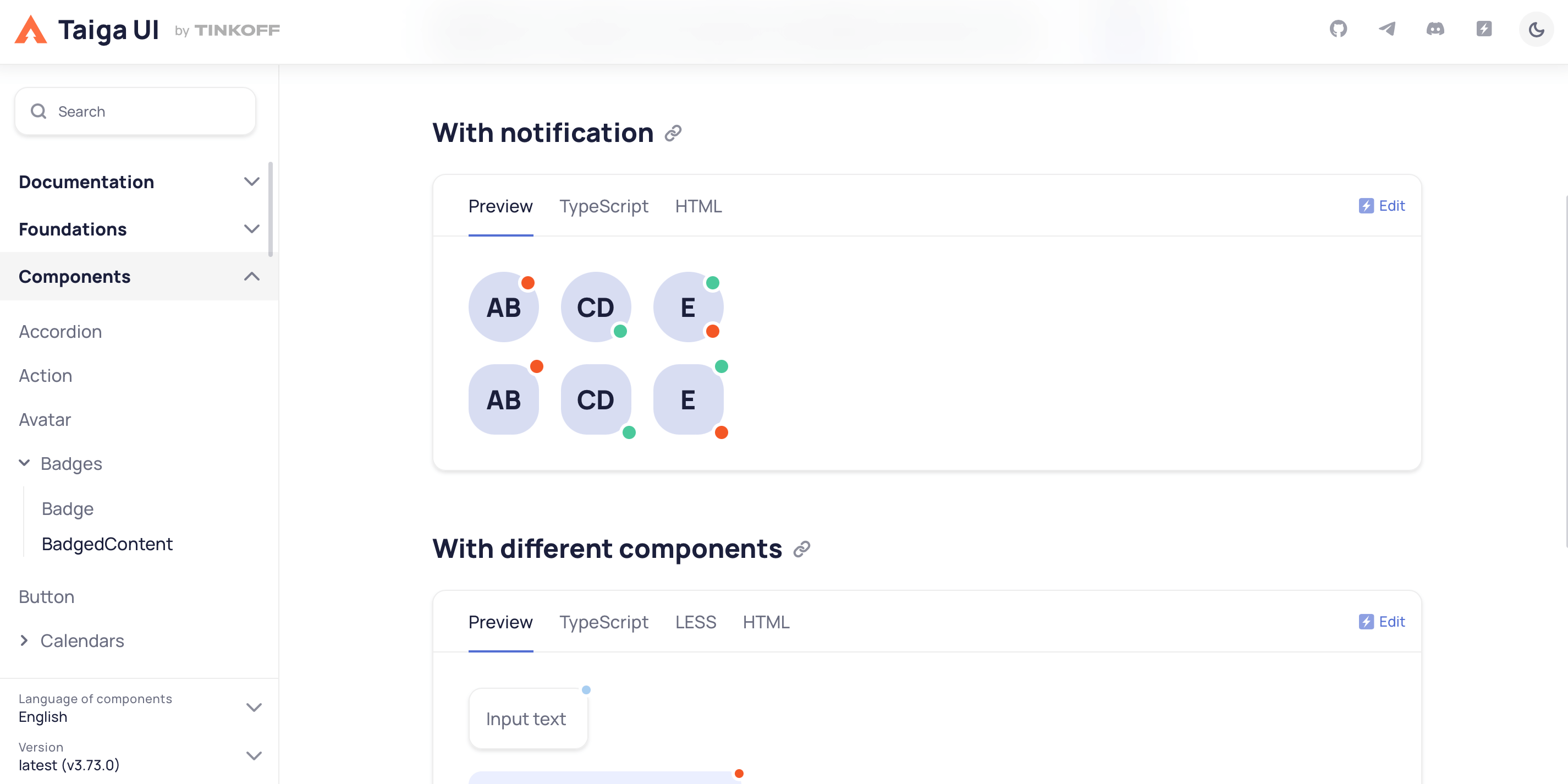Click the BadgedContent link in sidebar

click(x=107, y=544)
